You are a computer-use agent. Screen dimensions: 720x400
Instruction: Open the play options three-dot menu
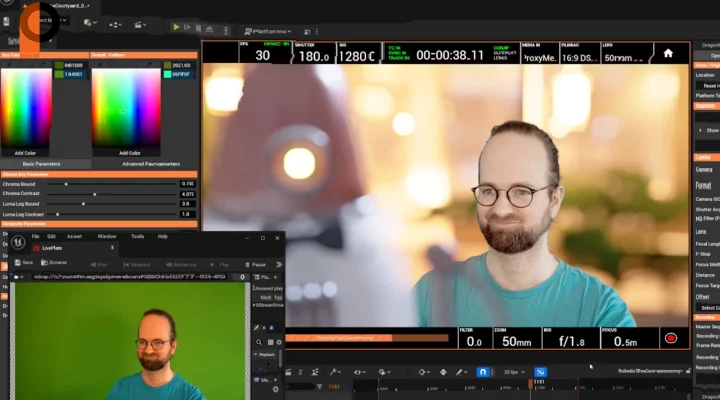coord(225,30)
